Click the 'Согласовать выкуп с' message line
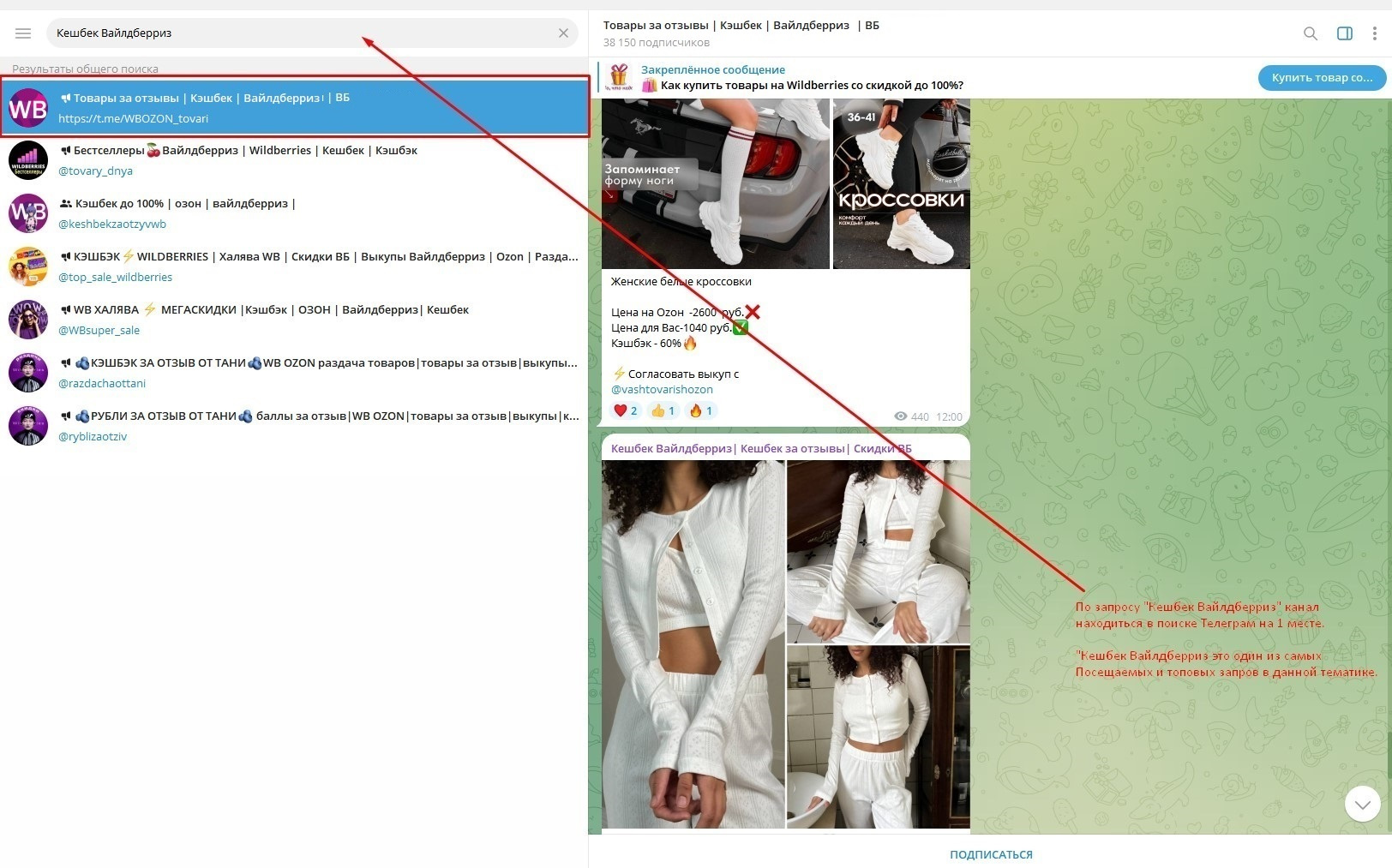 pos(675,374)
